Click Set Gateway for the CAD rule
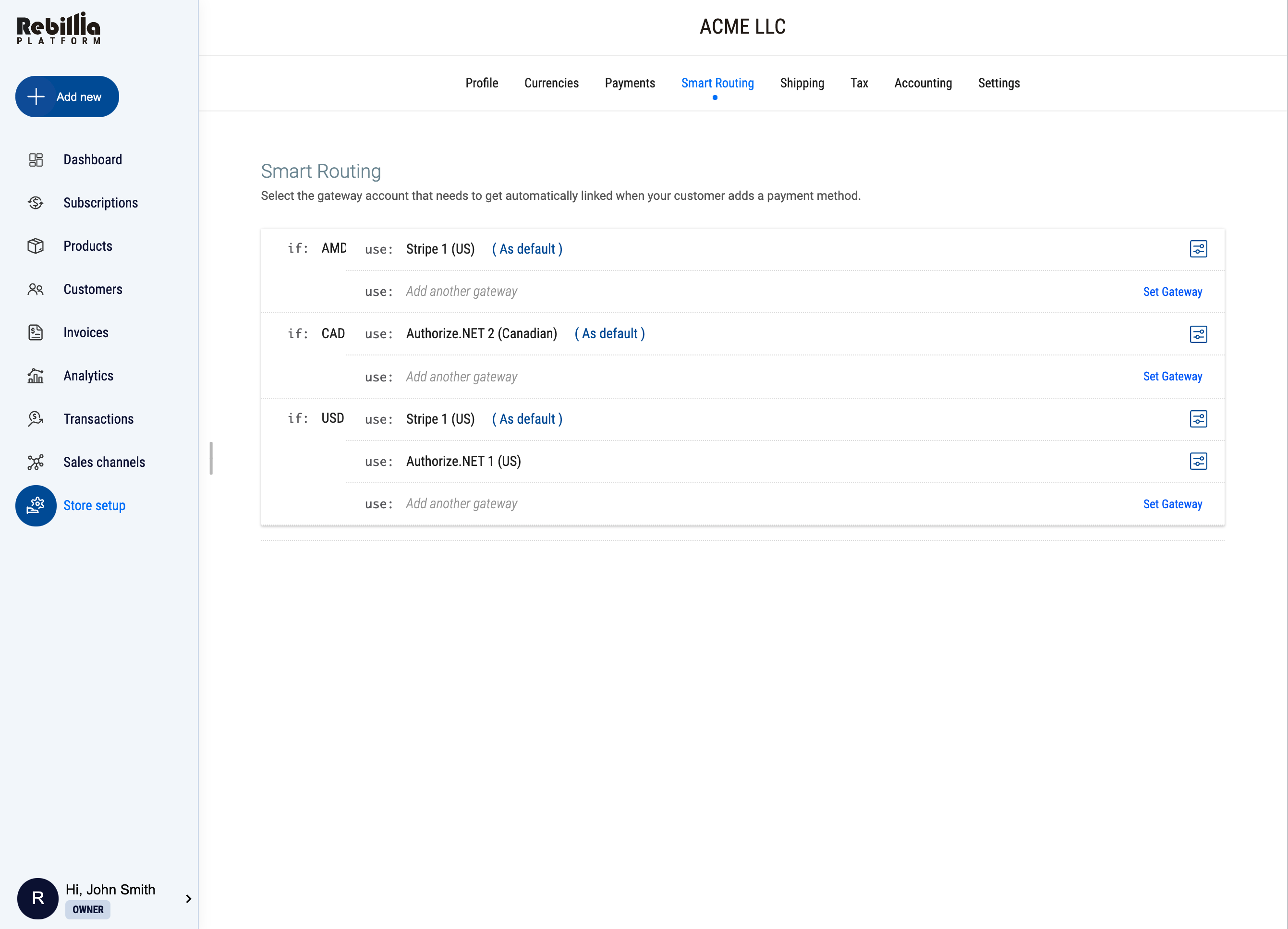The width and height of the screenshot is (1288, 929). [1172, 376]
